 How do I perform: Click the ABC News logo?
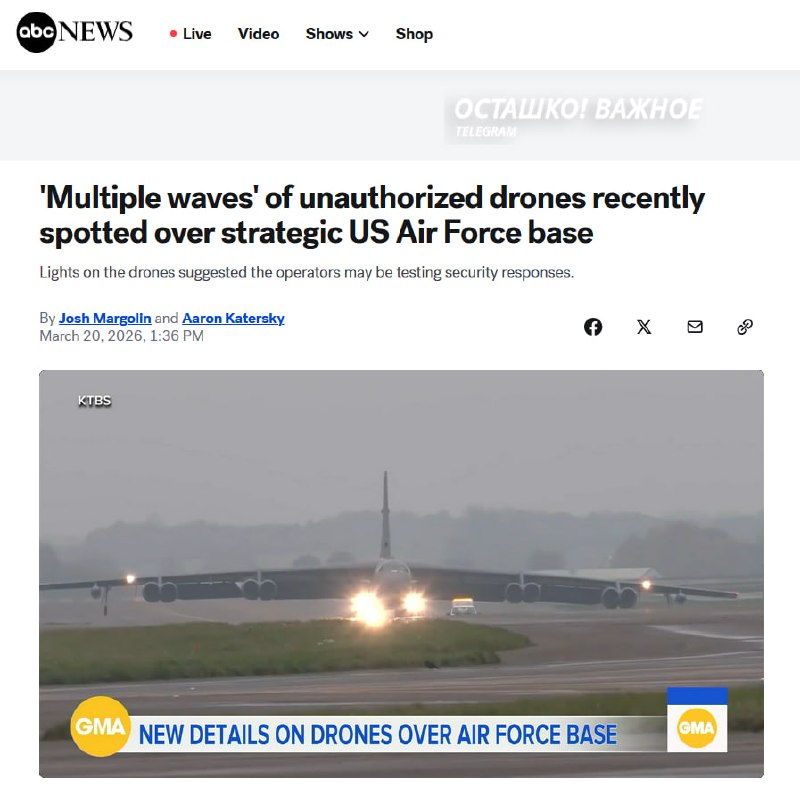[x=74, y=32]
